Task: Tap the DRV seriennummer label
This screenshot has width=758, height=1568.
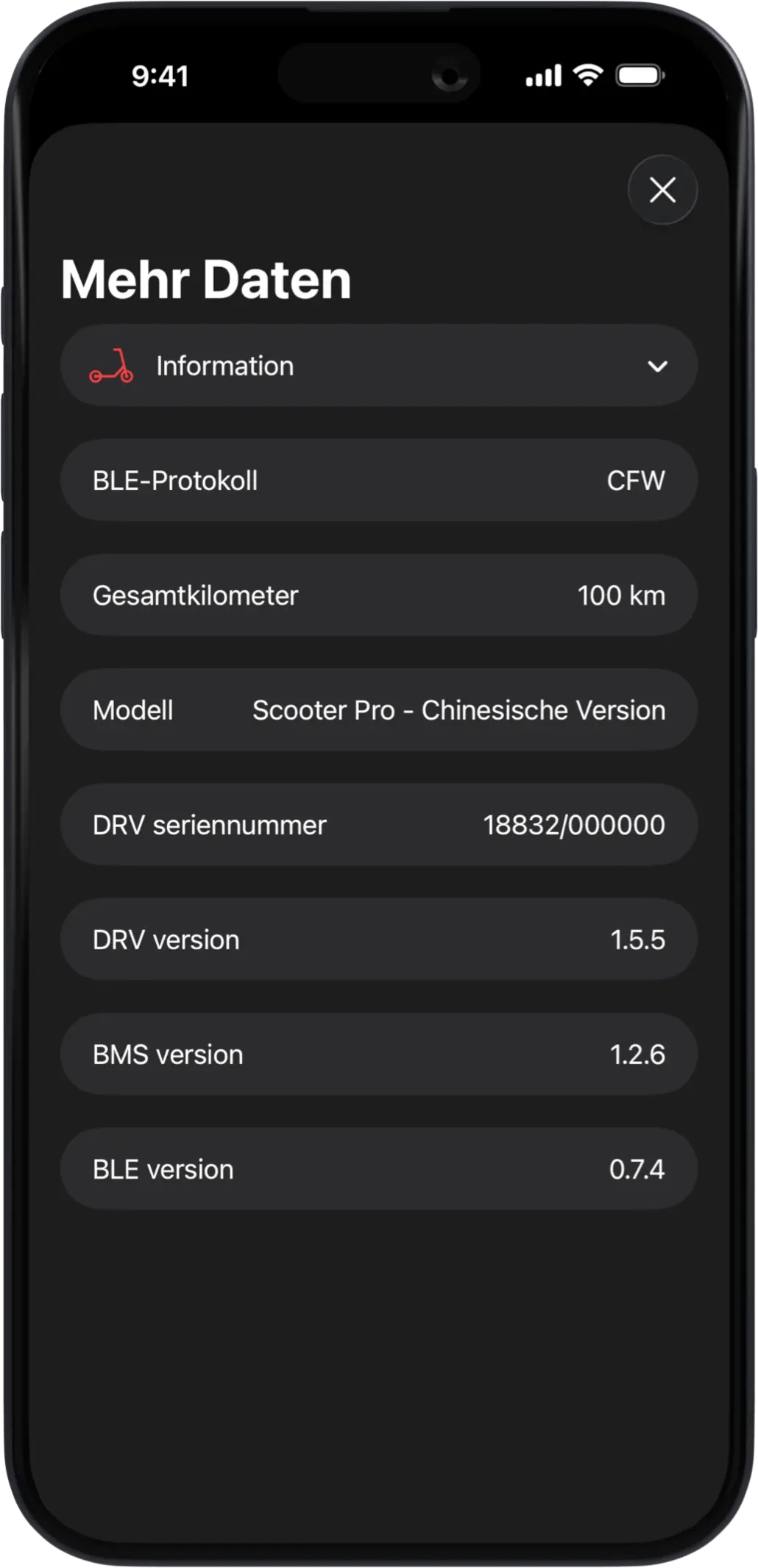Action: (x=209, y=826)
